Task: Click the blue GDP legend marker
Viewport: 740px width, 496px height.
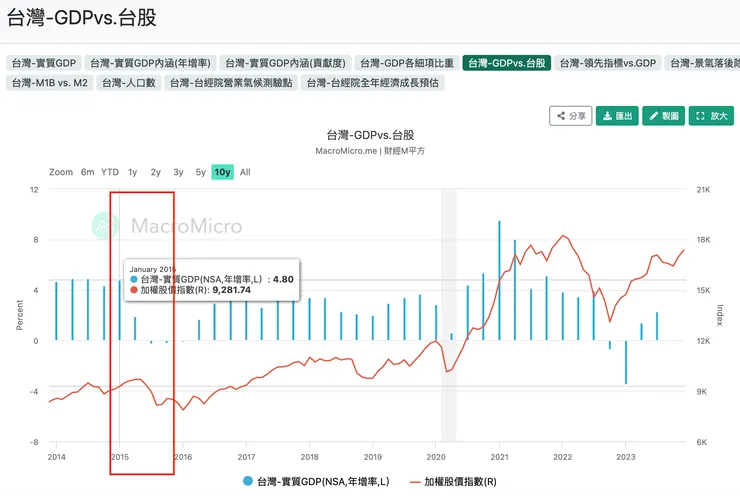Action: tap(248, 481)
